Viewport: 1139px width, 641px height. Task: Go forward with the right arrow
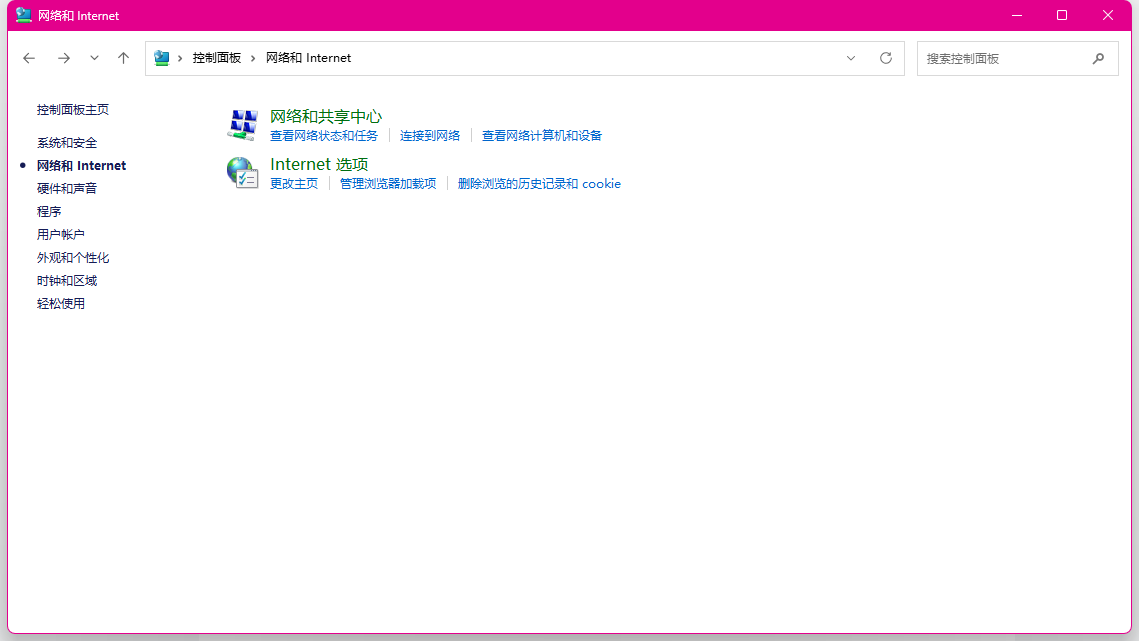(x=64, y=58)
